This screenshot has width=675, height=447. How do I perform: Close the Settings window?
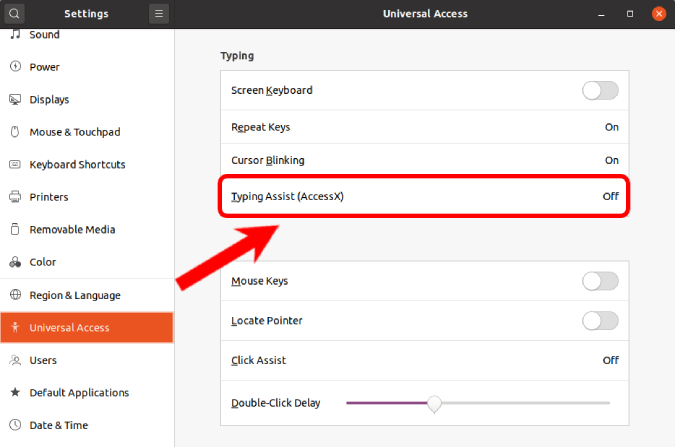click(659, 14)
